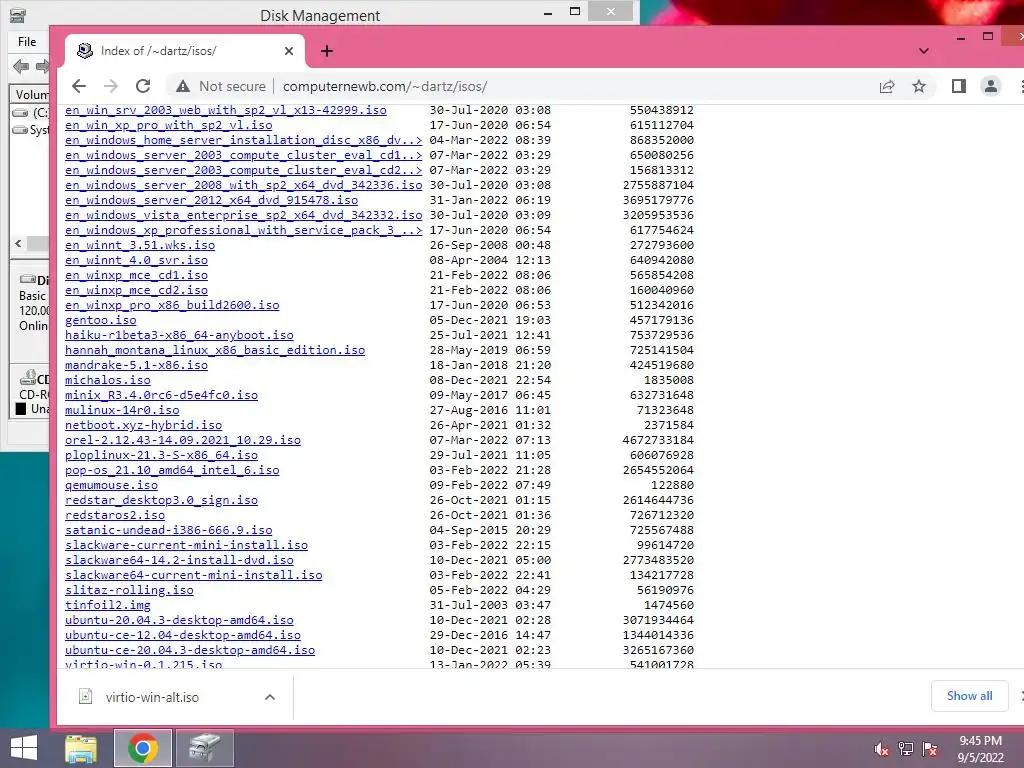Open ploplinux-21.3-S-x86_64.iso link
The width and height of the screenshot is (1024, 768).
coord(161,455)
